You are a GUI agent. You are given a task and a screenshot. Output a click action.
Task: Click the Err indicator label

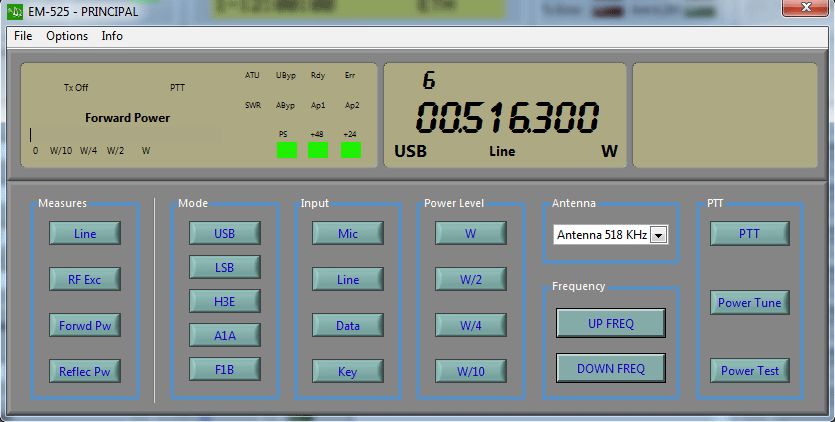[350, 75]
